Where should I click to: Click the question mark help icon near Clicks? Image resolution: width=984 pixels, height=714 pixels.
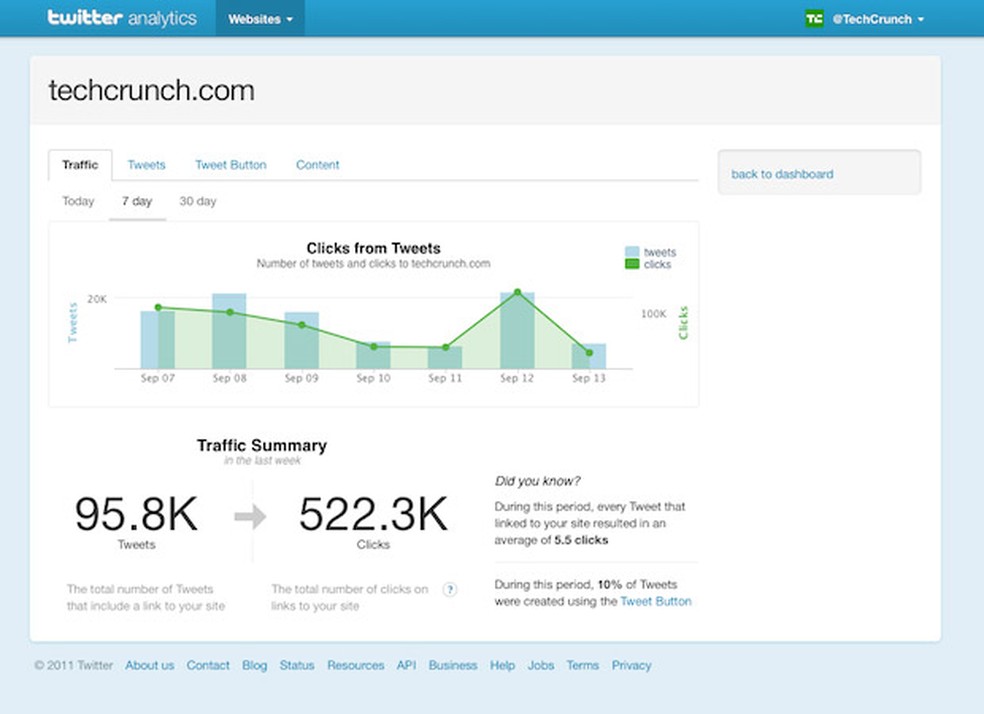pos(450,589)
